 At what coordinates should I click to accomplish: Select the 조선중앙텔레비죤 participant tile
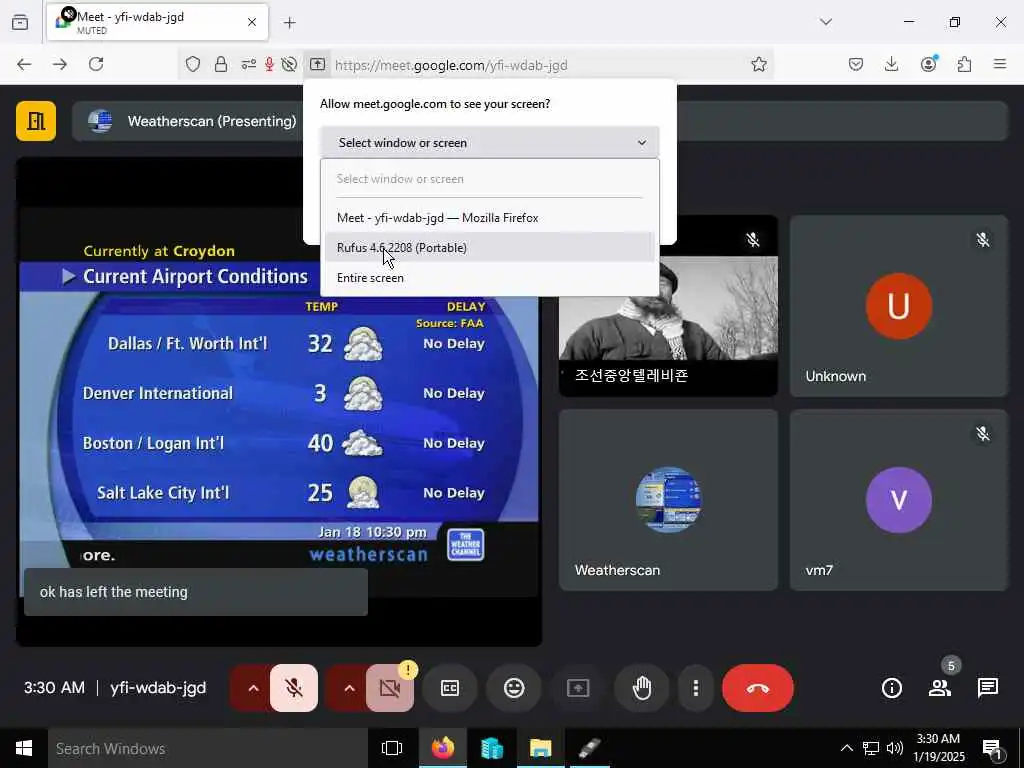pyautogui.click(x=668, y=306)
